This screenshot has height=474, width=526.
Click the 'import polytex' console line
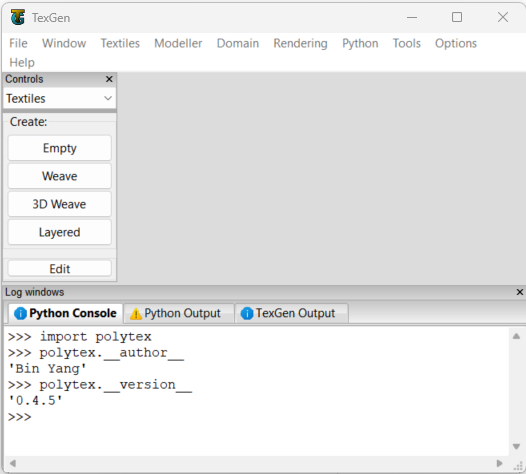click(80, 337)
